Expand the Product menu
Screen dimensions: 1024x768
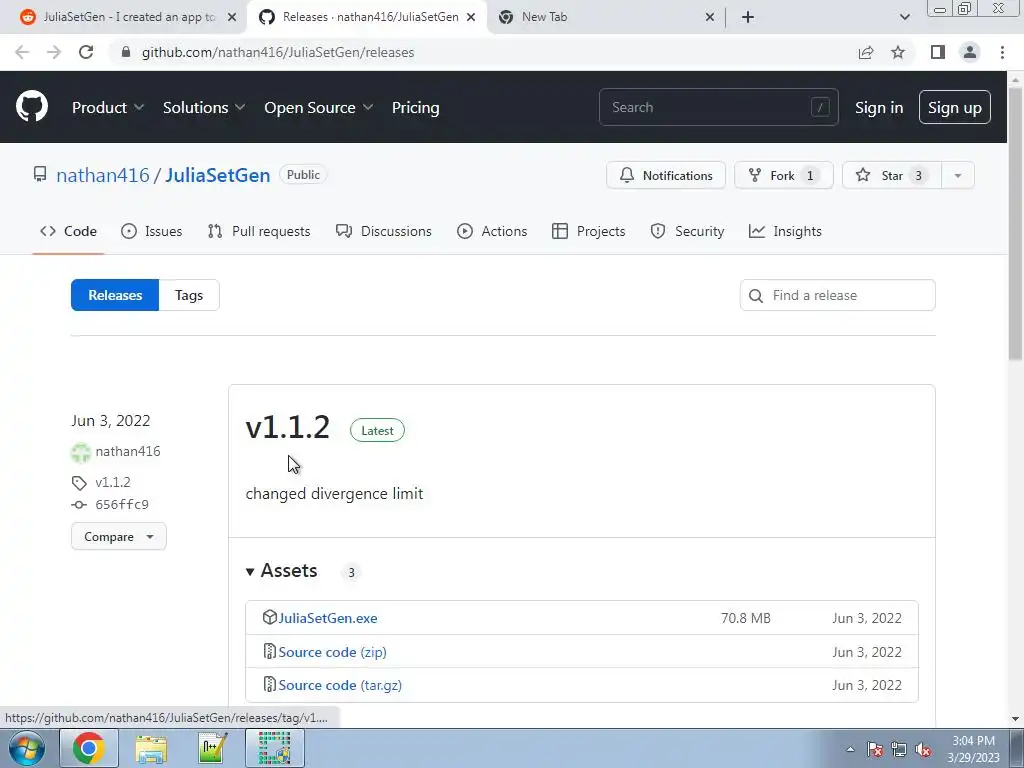[108, 108]
